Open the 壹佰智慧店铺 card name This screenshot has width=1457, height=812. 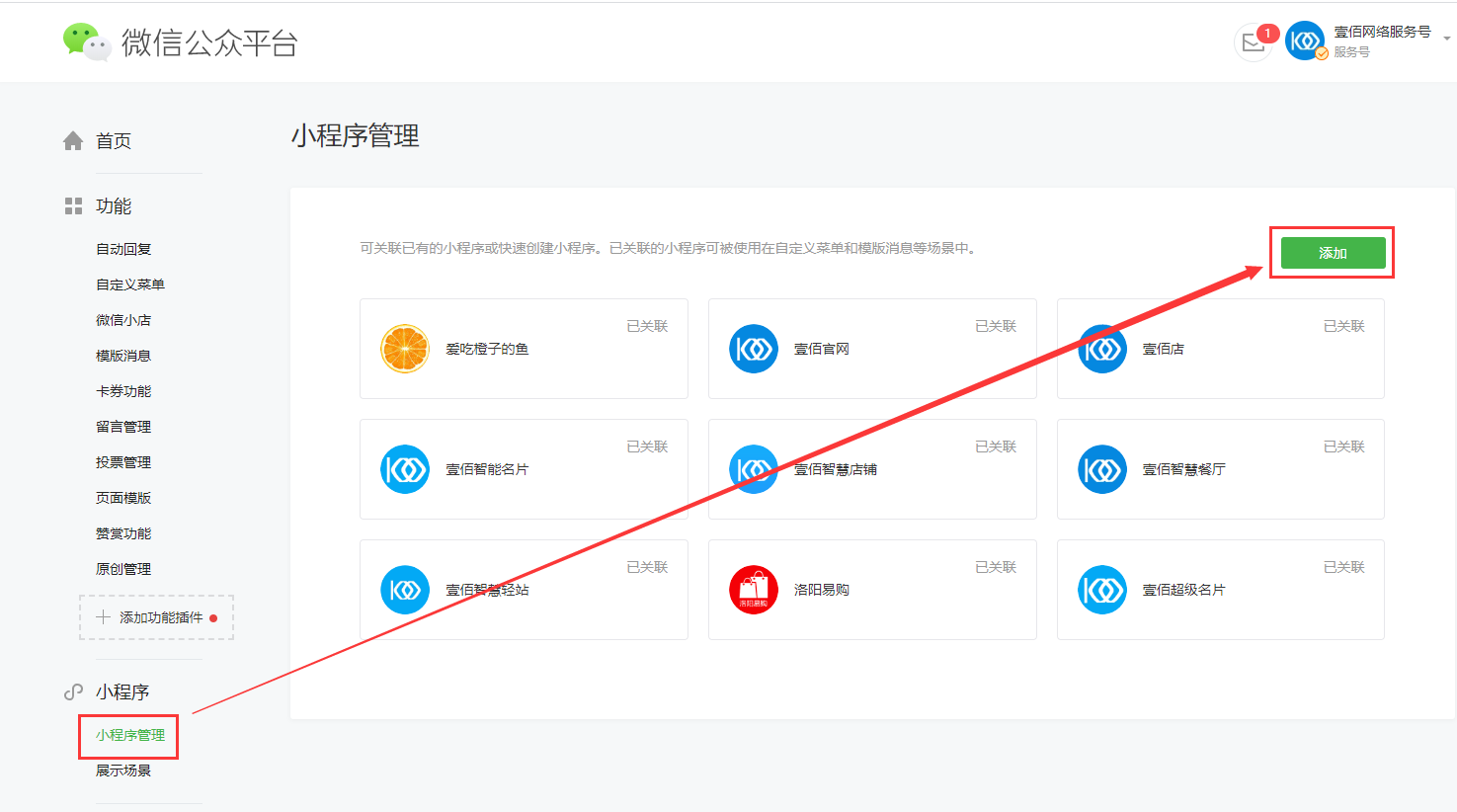coord(836,469)
